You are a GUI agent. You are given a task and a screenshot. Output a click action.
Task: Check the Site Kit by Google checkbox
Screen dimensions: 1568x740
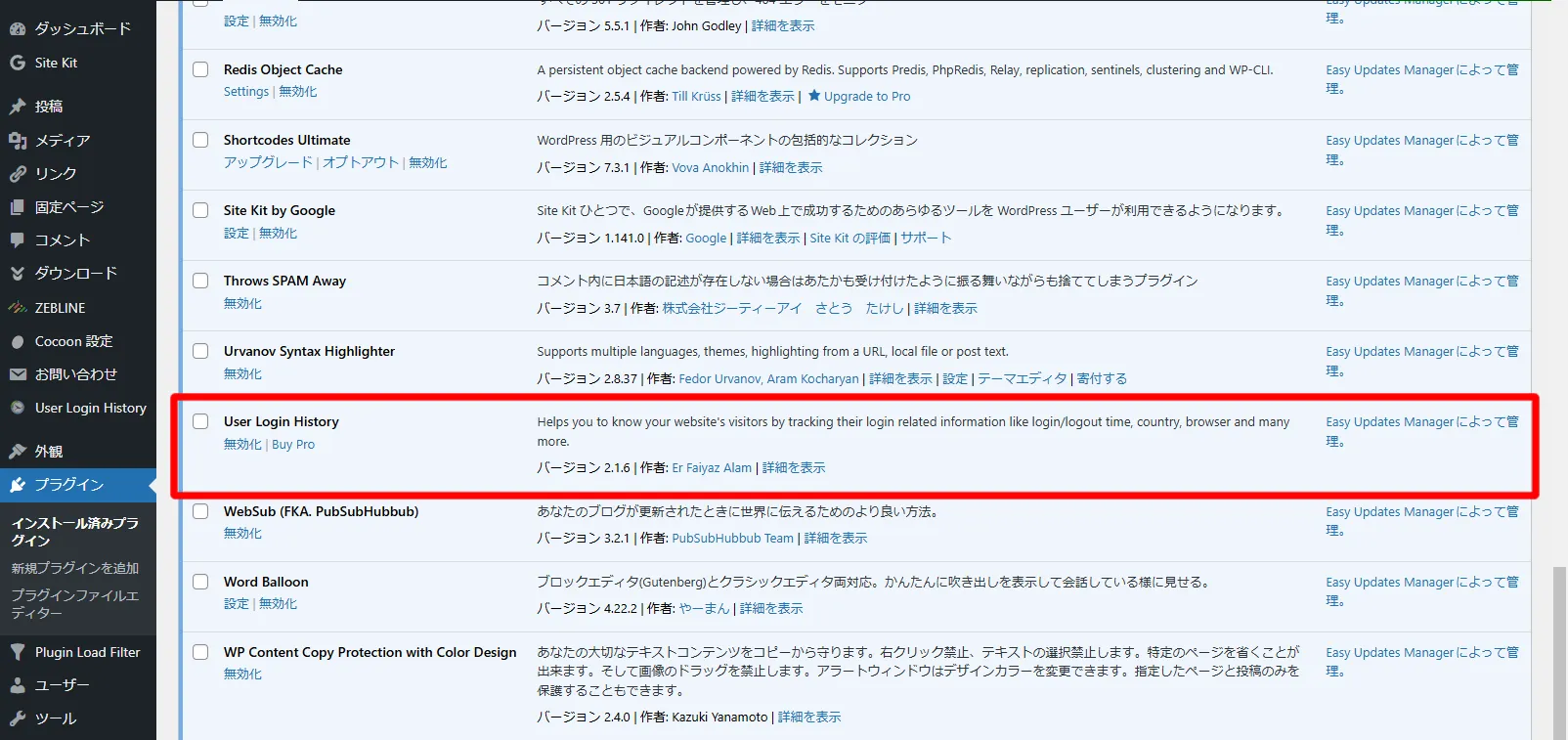point(200,210)
